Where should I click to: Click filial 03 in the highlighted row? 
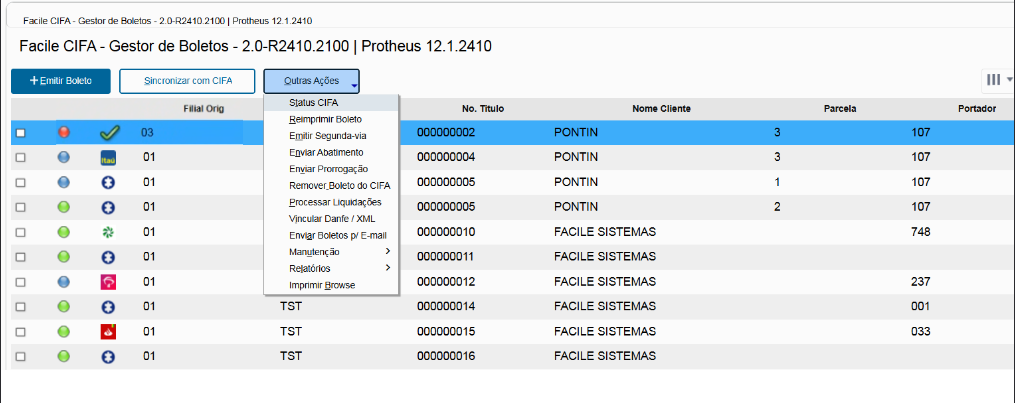pos(148,133)
